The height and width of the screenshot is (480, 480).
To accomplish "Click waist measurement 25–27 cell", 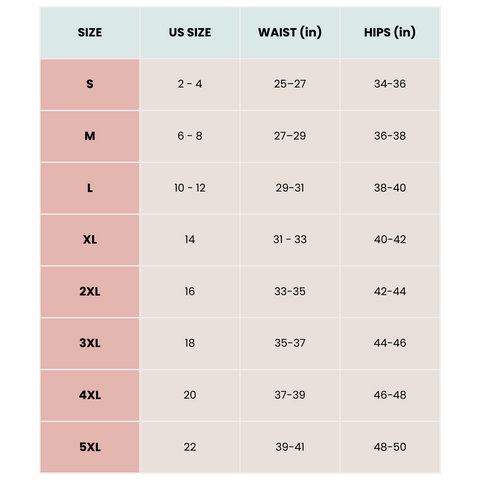I will [290, 85].
